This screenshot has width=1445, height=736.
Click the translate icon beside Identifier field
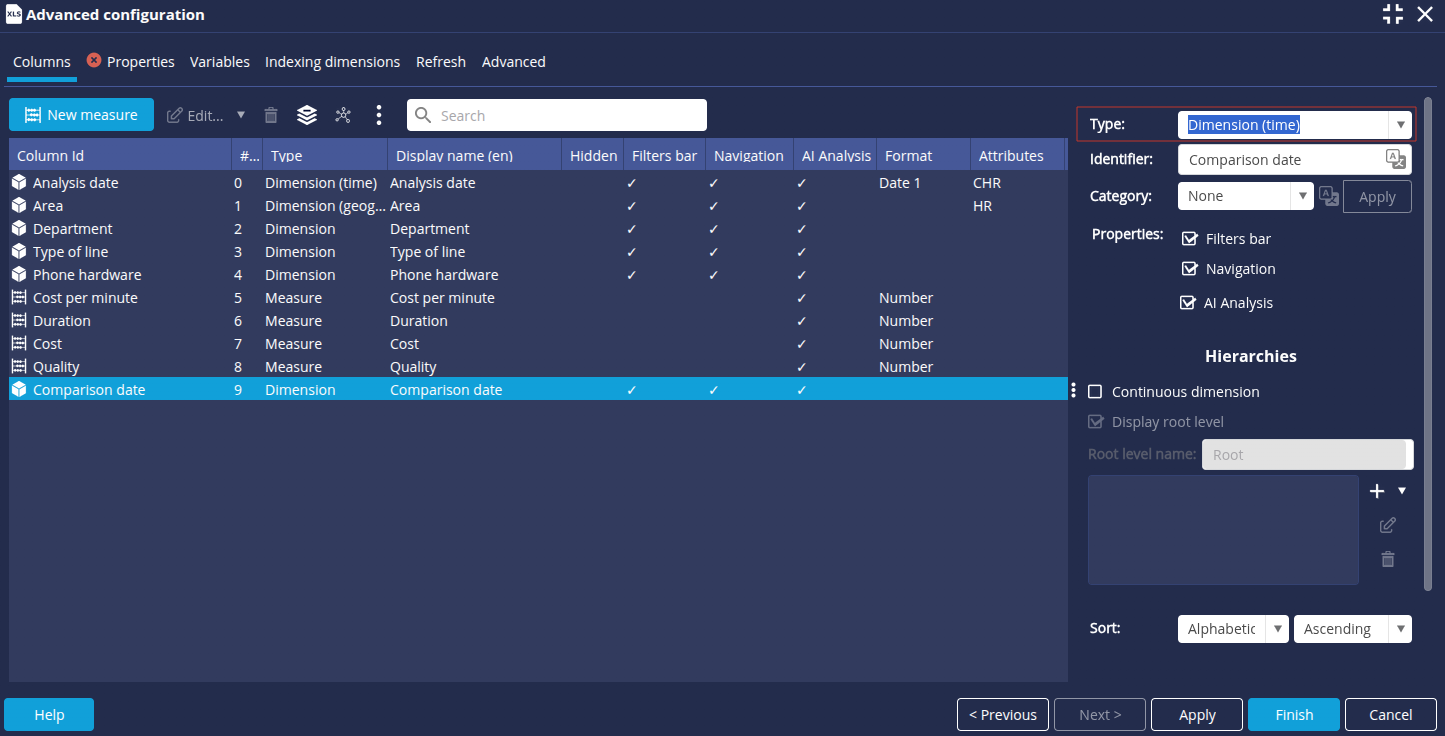point(1395,159)
